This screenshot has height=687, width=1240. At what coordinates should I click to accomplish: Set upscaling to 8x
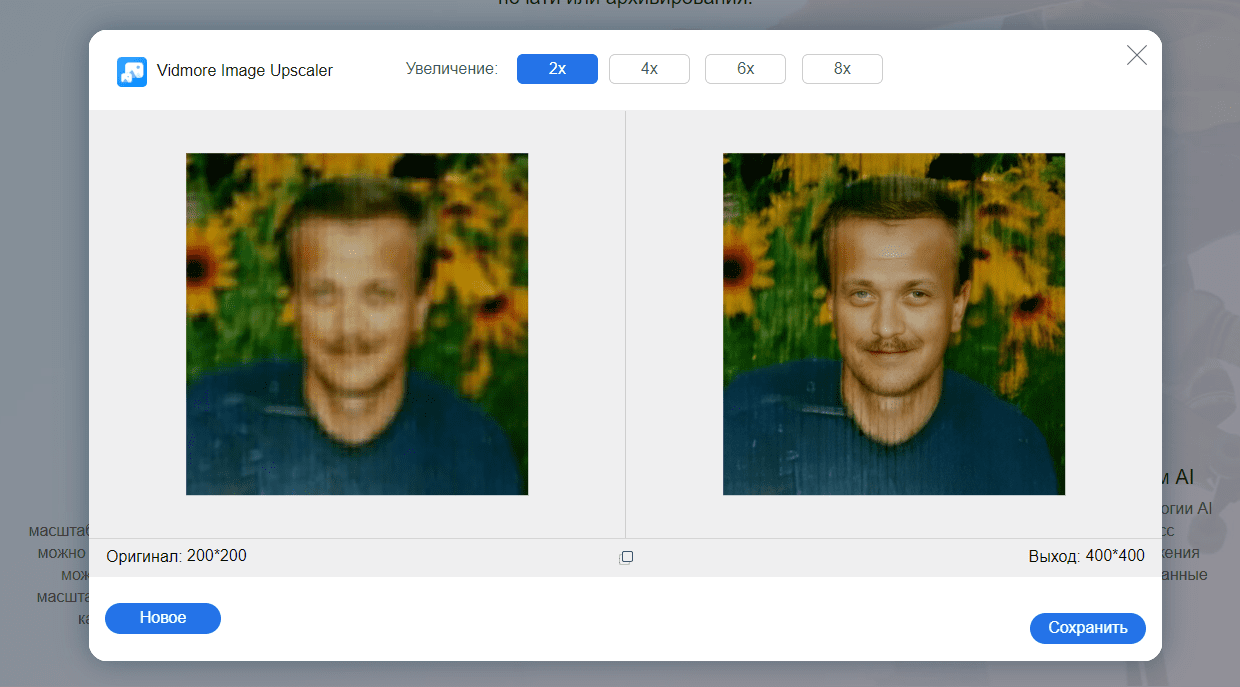pyautogui.click(x=842, y=69)
